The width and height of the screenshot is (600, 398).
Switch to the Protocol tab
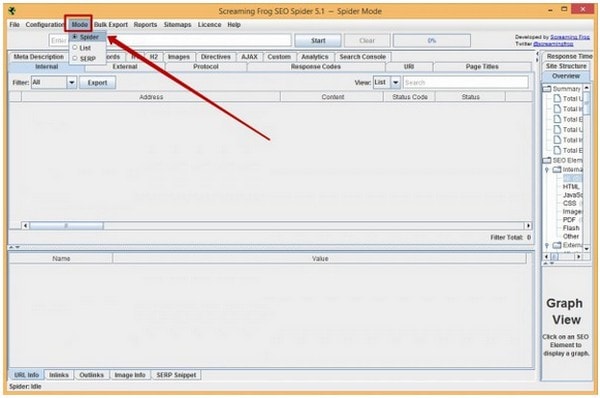[x=206, y=67]
